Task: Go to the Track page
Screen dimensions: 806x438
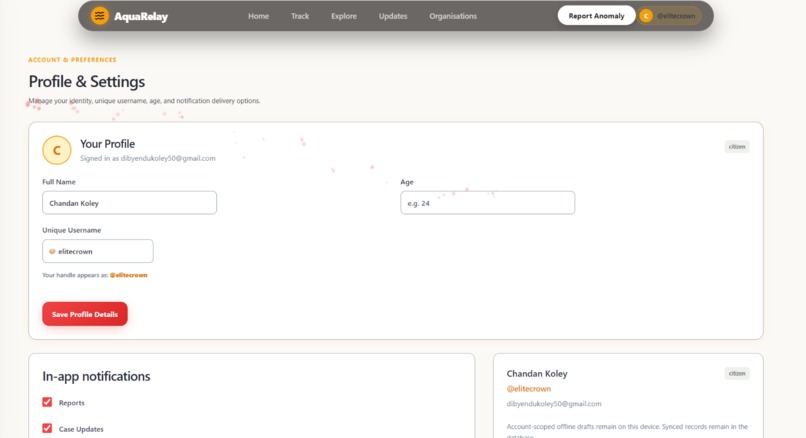Action: click(x=300, y=16)
